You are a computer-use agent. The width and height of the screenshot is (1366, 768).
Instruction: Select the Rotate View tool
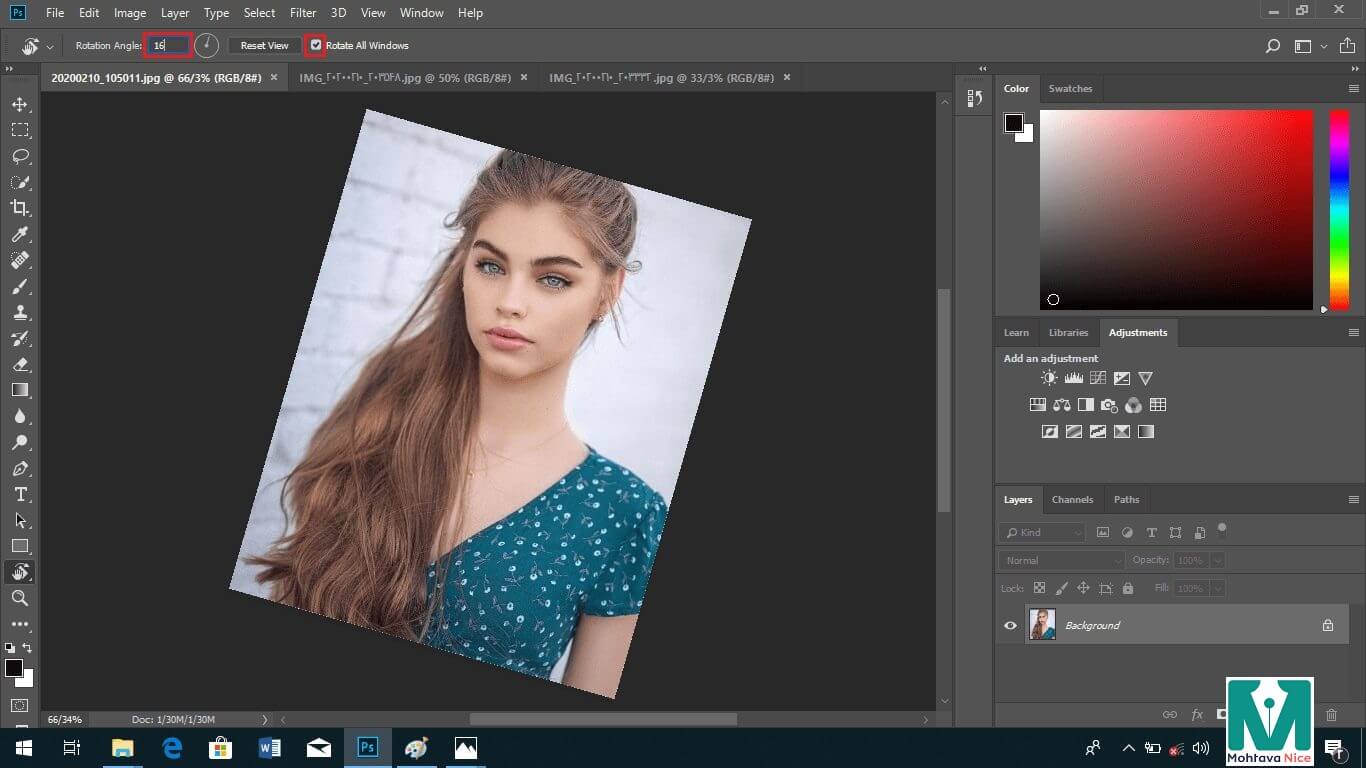click(20, 572)
